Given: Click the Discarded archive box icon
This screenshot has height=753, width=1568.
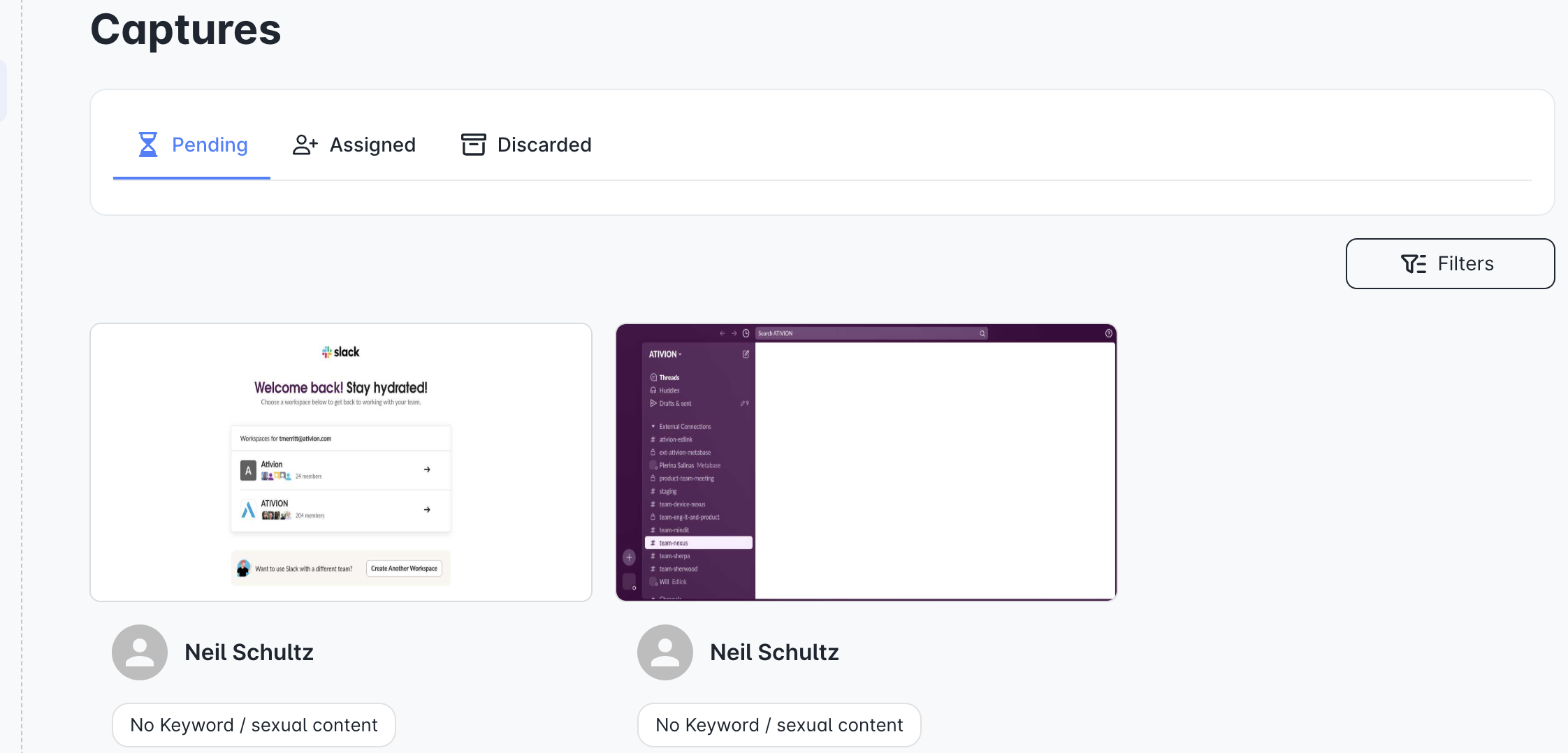Looking at the screenshot, I should (473, 145).
